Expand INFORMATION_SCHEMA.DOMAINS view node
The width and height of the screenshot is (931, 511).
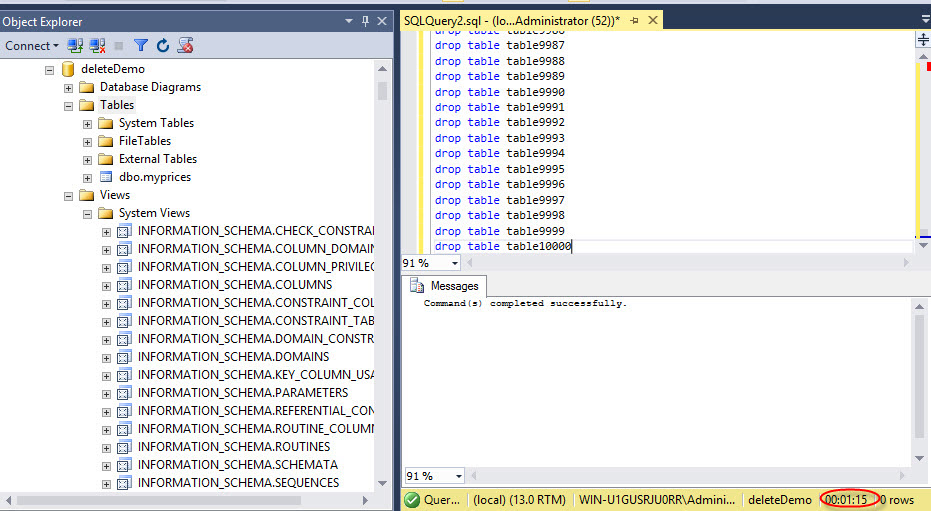pos(106,358)
